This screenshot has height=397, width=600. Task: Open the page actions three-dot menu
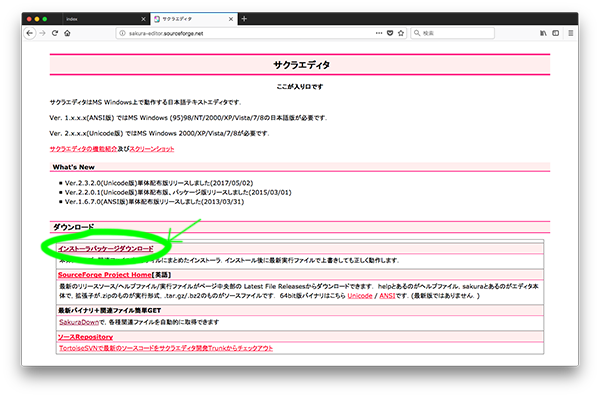pyautogui.click(x=379, y=33)
